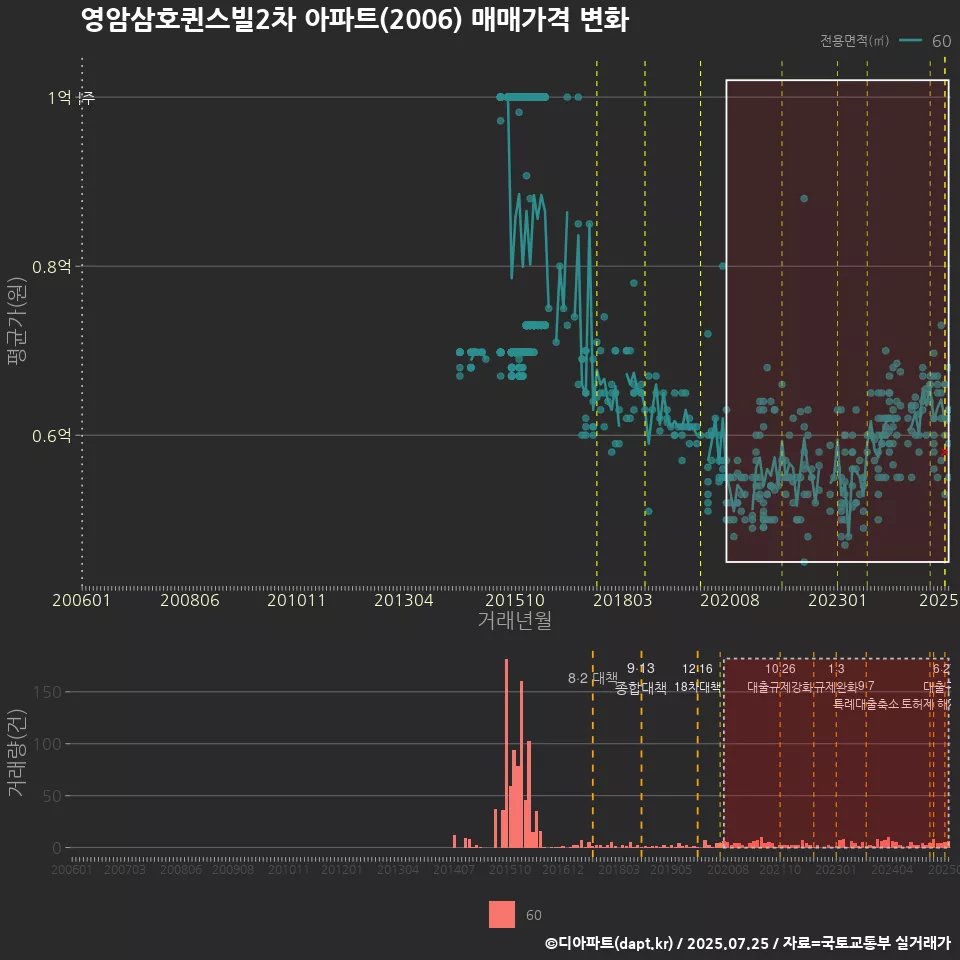Click the '1억' price axis label
The height and width of the screenshot is (960, 960).
(59, 97)
